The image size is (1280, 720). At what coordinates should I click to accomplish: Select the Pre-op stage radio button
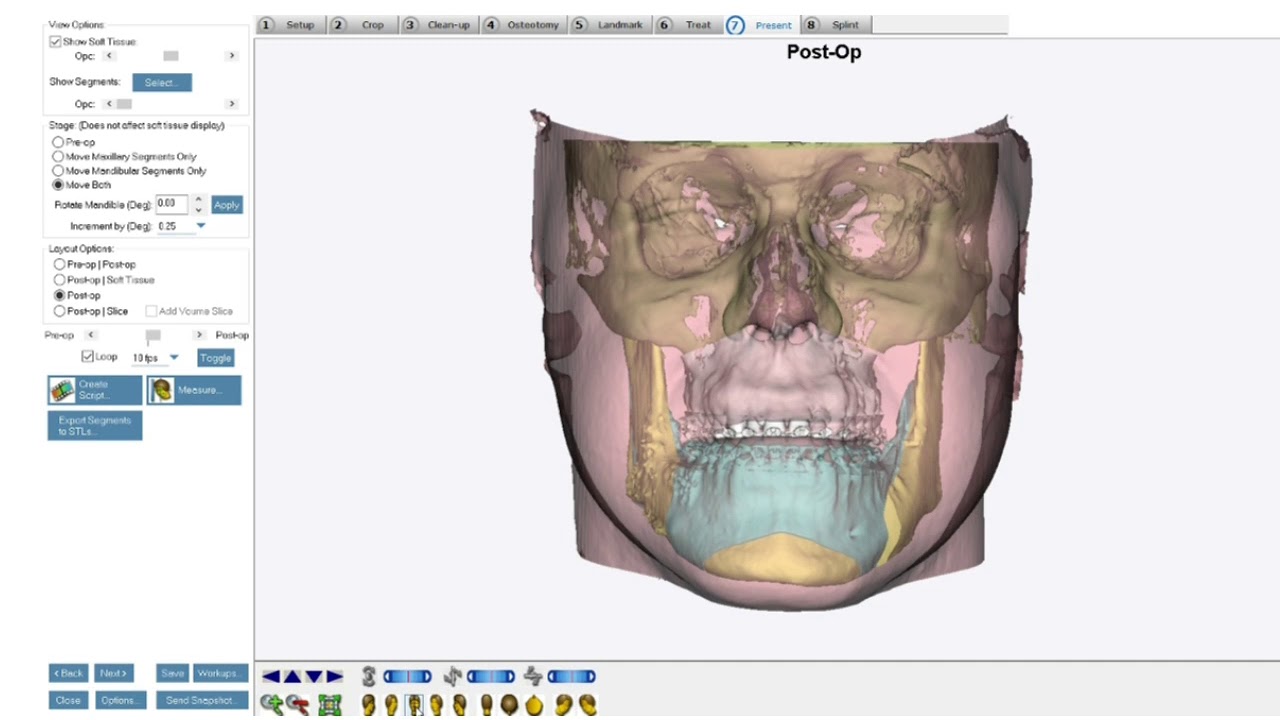tap(58, 143)
